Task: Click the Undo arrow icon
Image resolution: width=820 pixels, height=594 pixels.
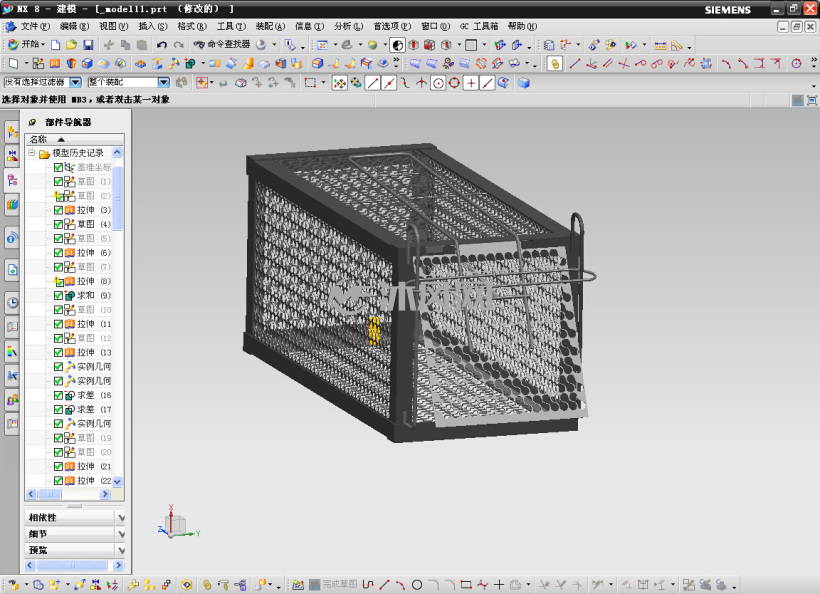Action: tap(162, 45)
